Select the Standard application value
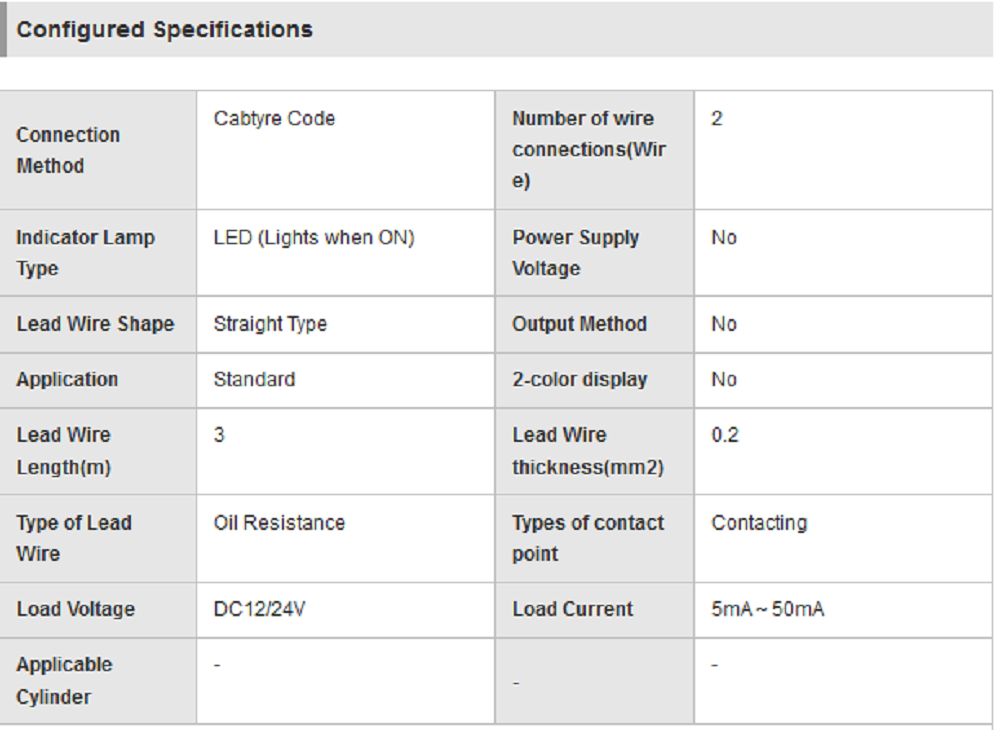The image size is (1000, 730). pyautogui.click(x=254, y=380)
